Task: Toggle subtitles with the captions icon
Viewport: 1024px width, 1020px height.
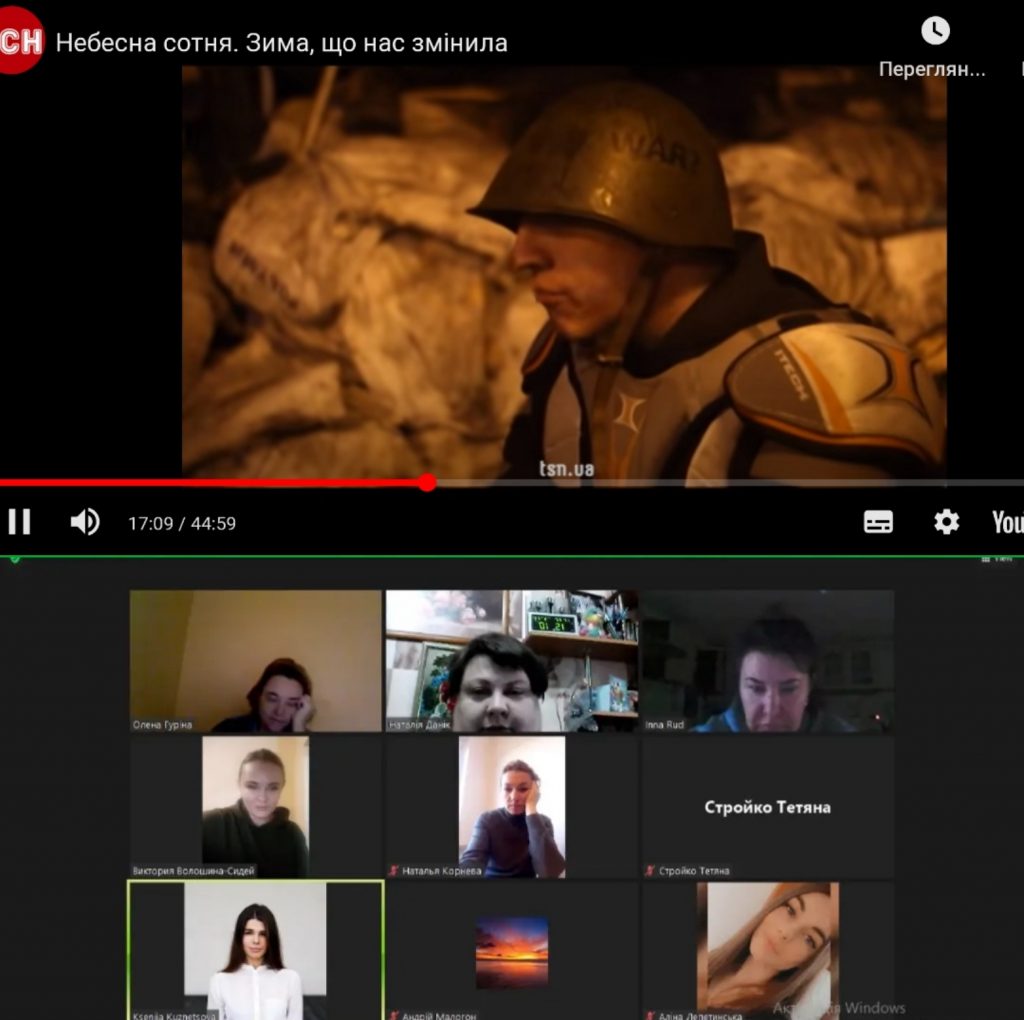Action: pyautogui.click(x=878, y=522)
